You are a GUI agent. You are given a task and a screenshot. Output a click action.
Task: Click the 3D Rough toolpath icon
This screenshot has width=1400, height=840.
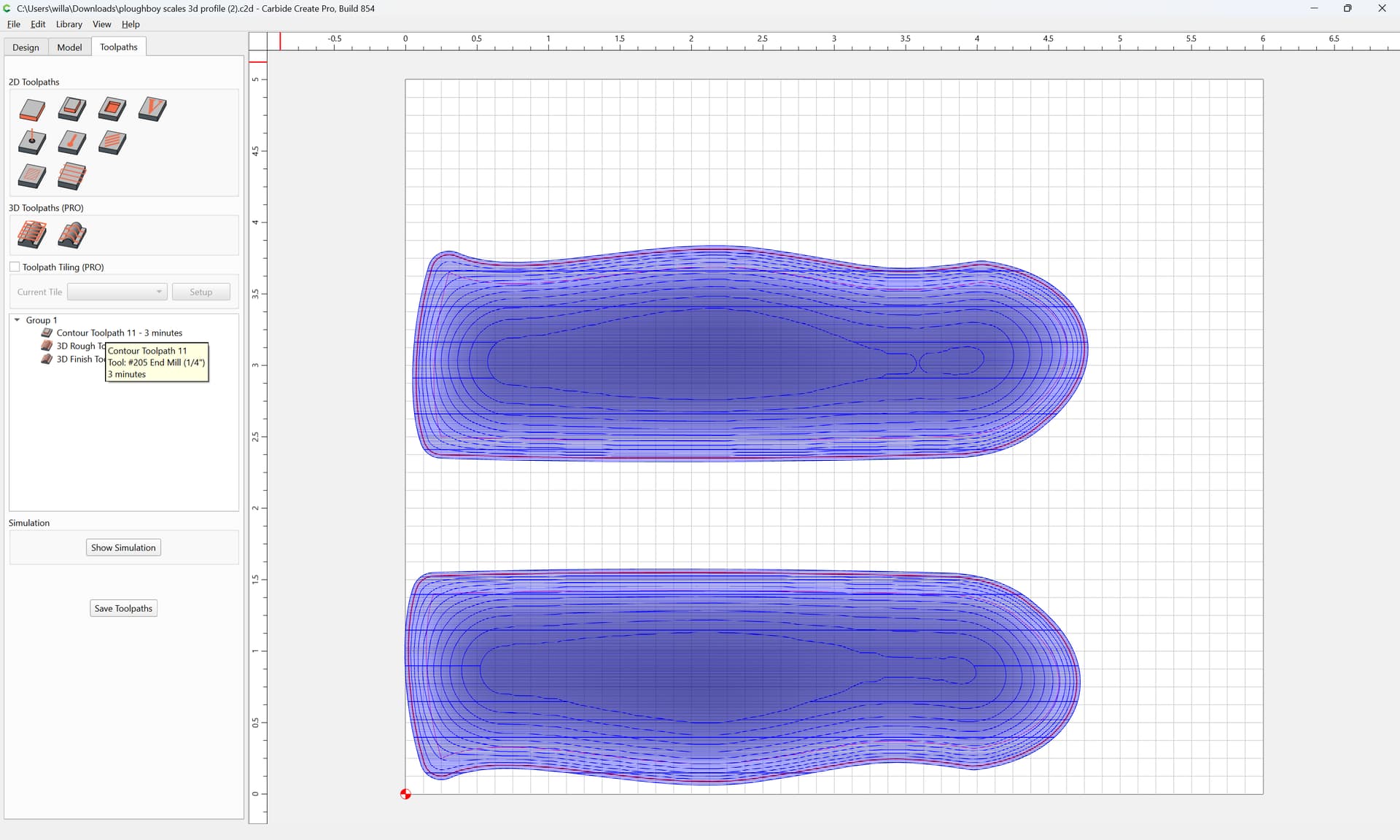coord(32,235)
